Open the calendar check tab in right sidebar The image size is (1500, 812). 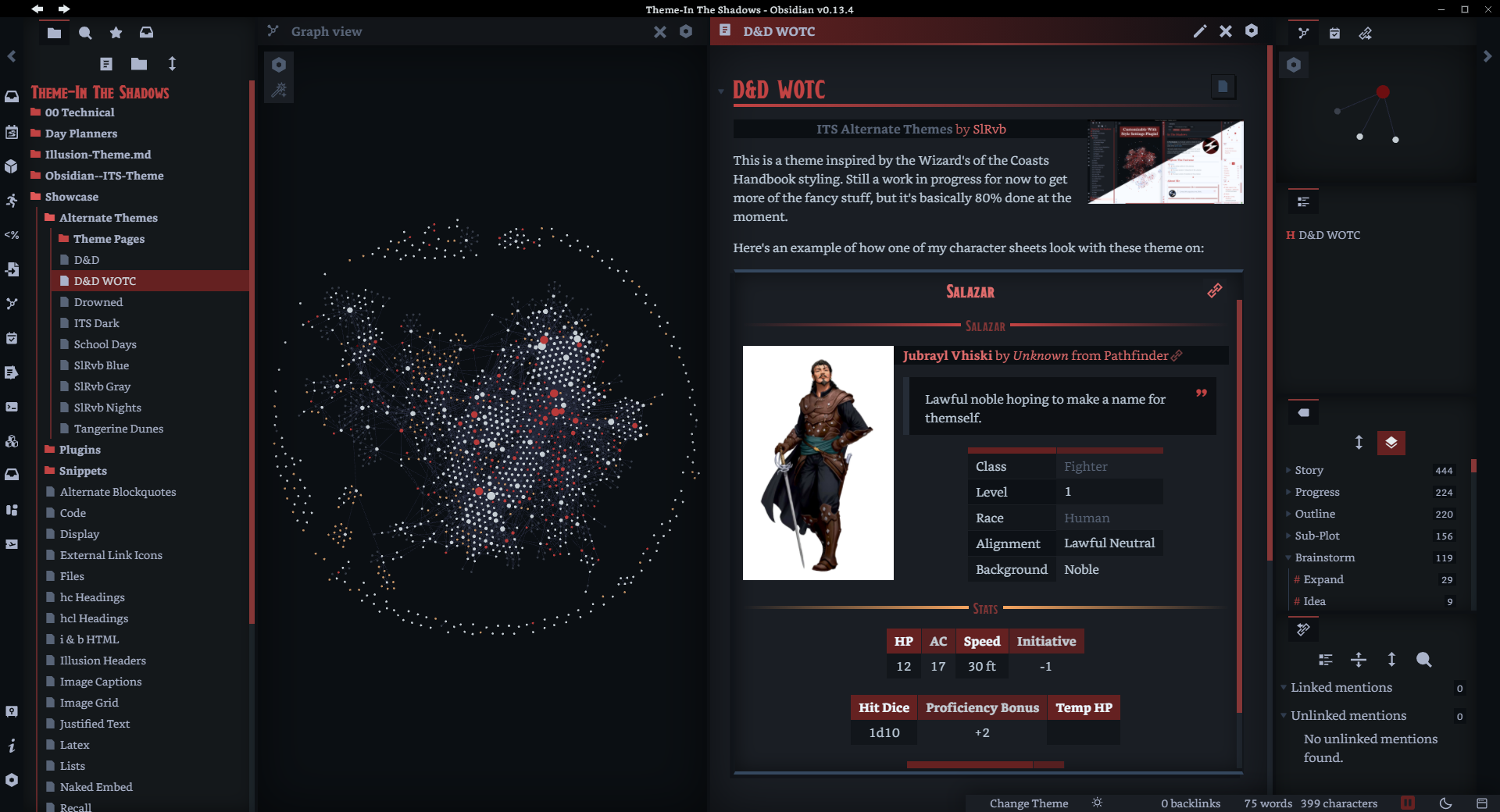click(1334, 34)
